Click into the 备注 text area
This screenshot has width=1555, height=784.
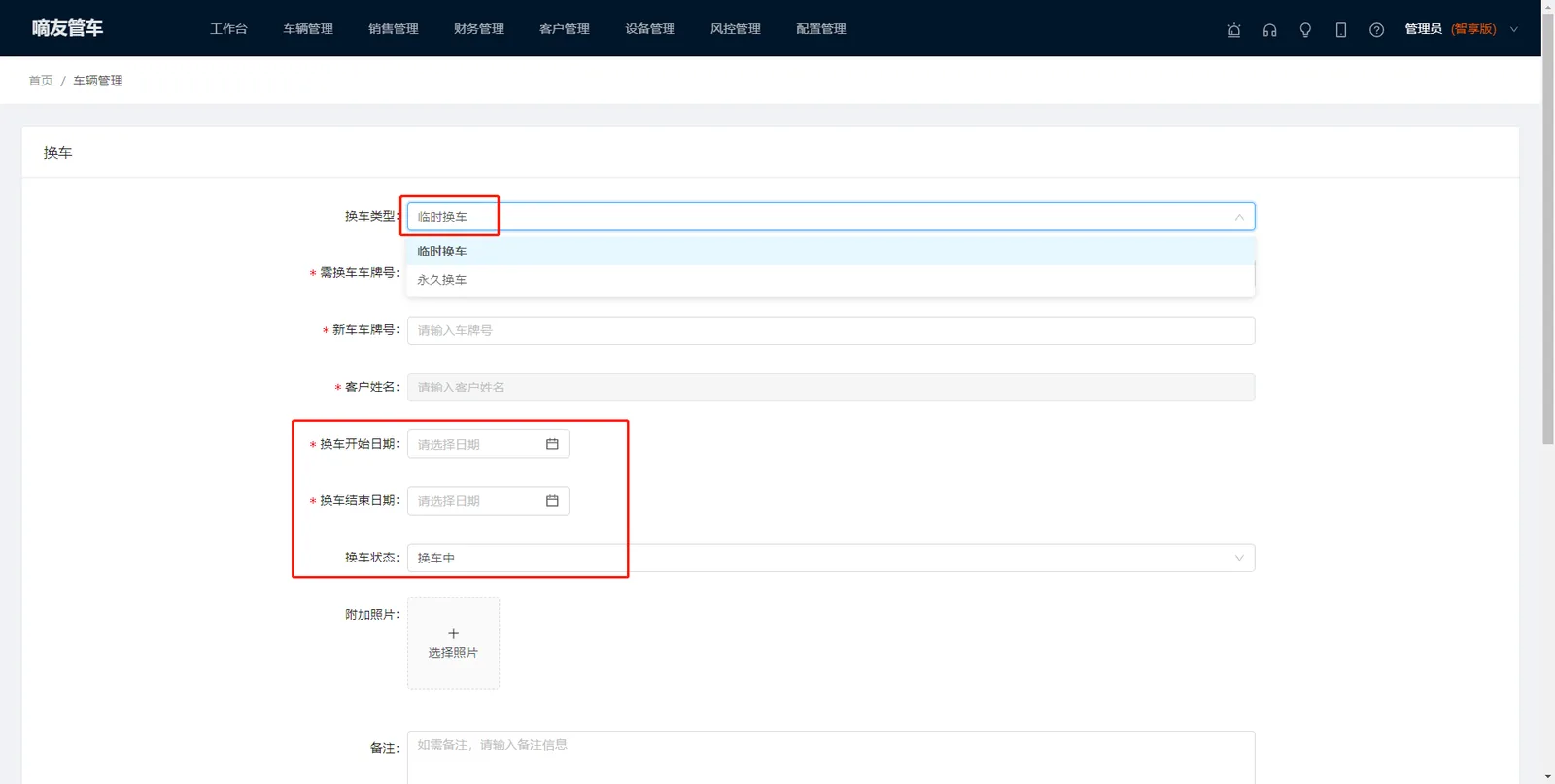click(831, 758)
